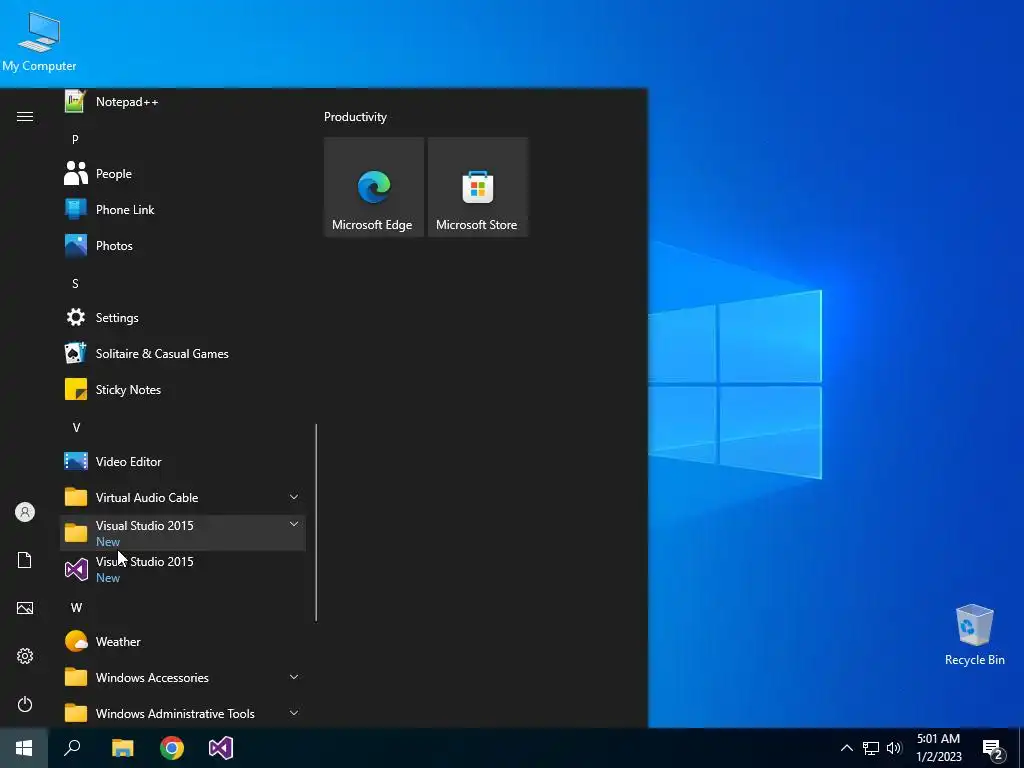Expand the Start menu hamburger

[25, 116]
